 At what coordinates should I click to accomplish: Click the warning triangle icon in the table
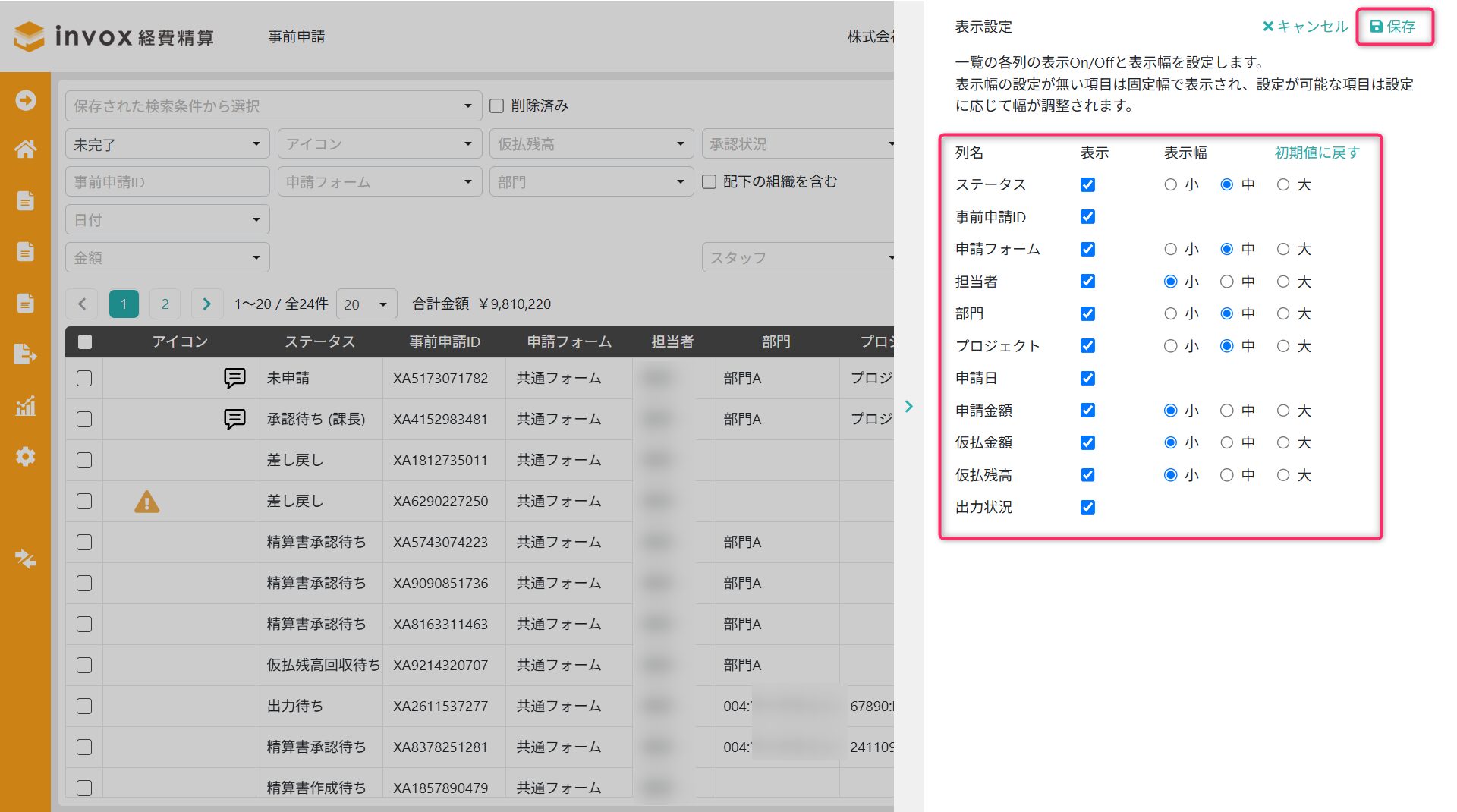click(146, 502)
